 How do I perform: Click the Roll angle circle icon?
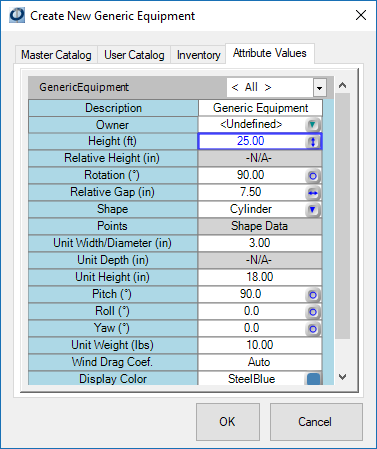tap(313, 312)
